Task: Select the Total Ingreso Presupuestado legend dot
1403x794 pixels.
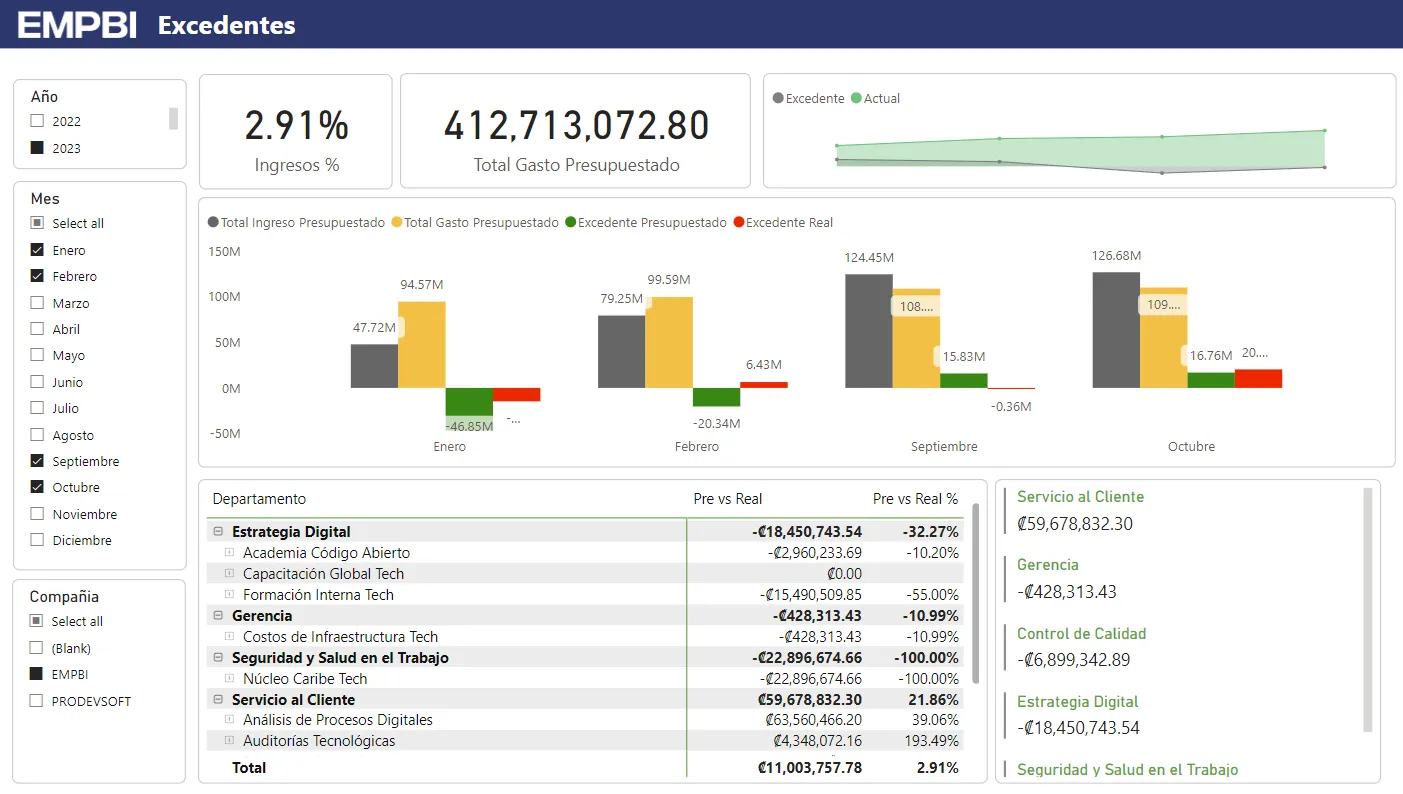Action: [x=213, y=223]
